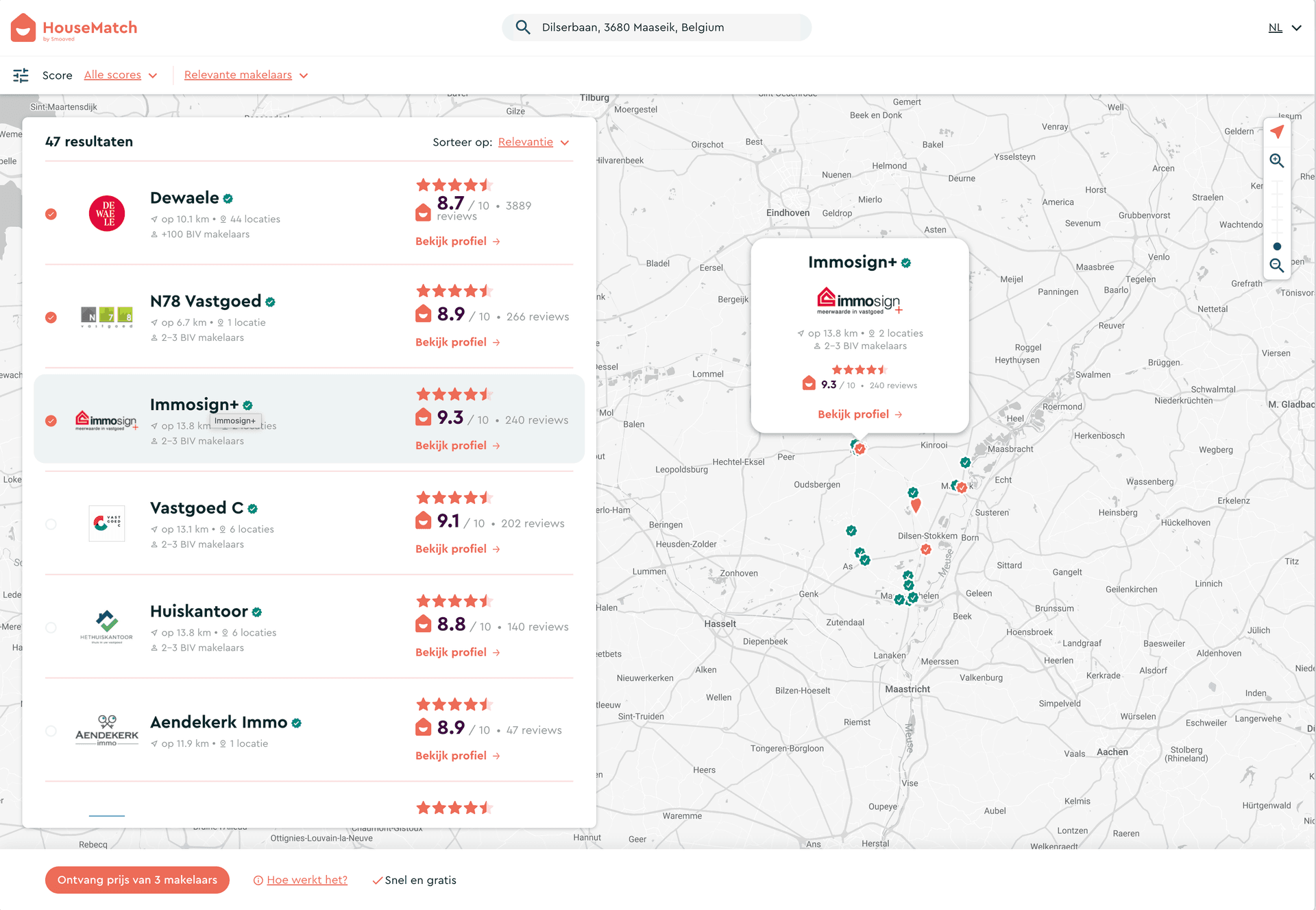
Task: Open Bekijk profiel in the Immosign+ map popup
Action: point(860,414)
